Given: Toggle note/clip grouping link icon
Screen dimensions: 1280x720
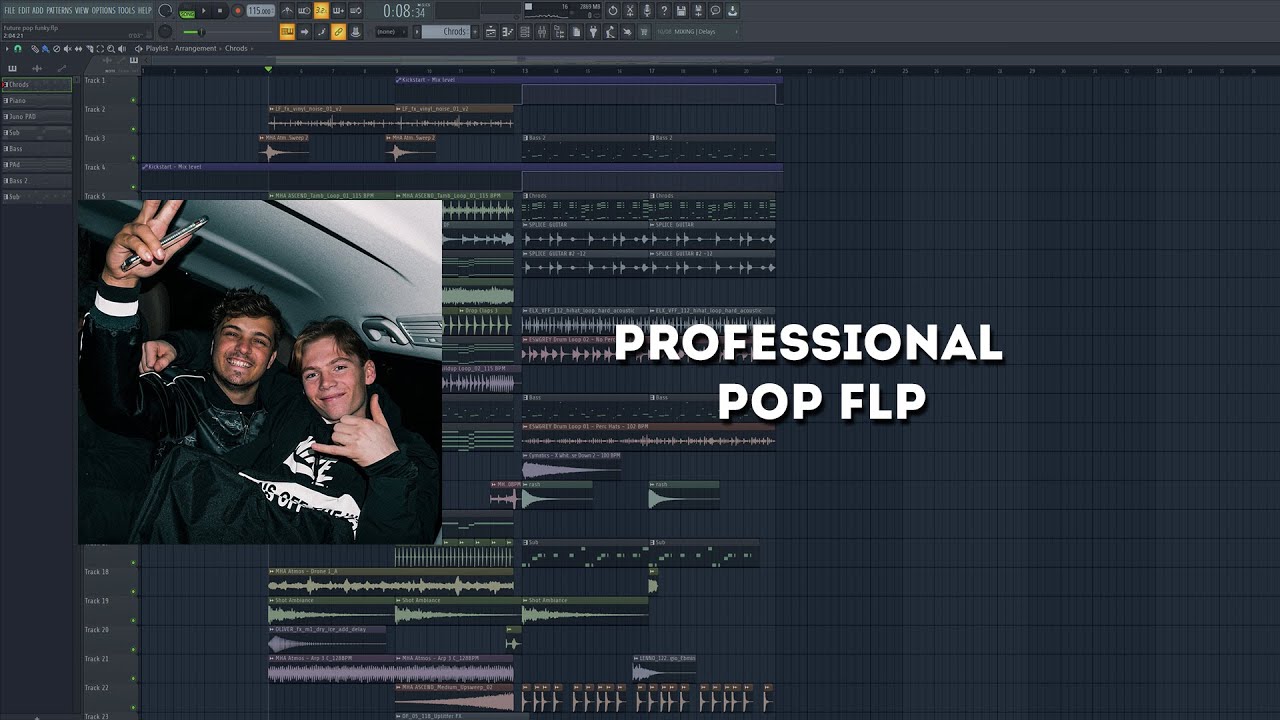Looking at the screenshot, I should [x=338, y=31].
